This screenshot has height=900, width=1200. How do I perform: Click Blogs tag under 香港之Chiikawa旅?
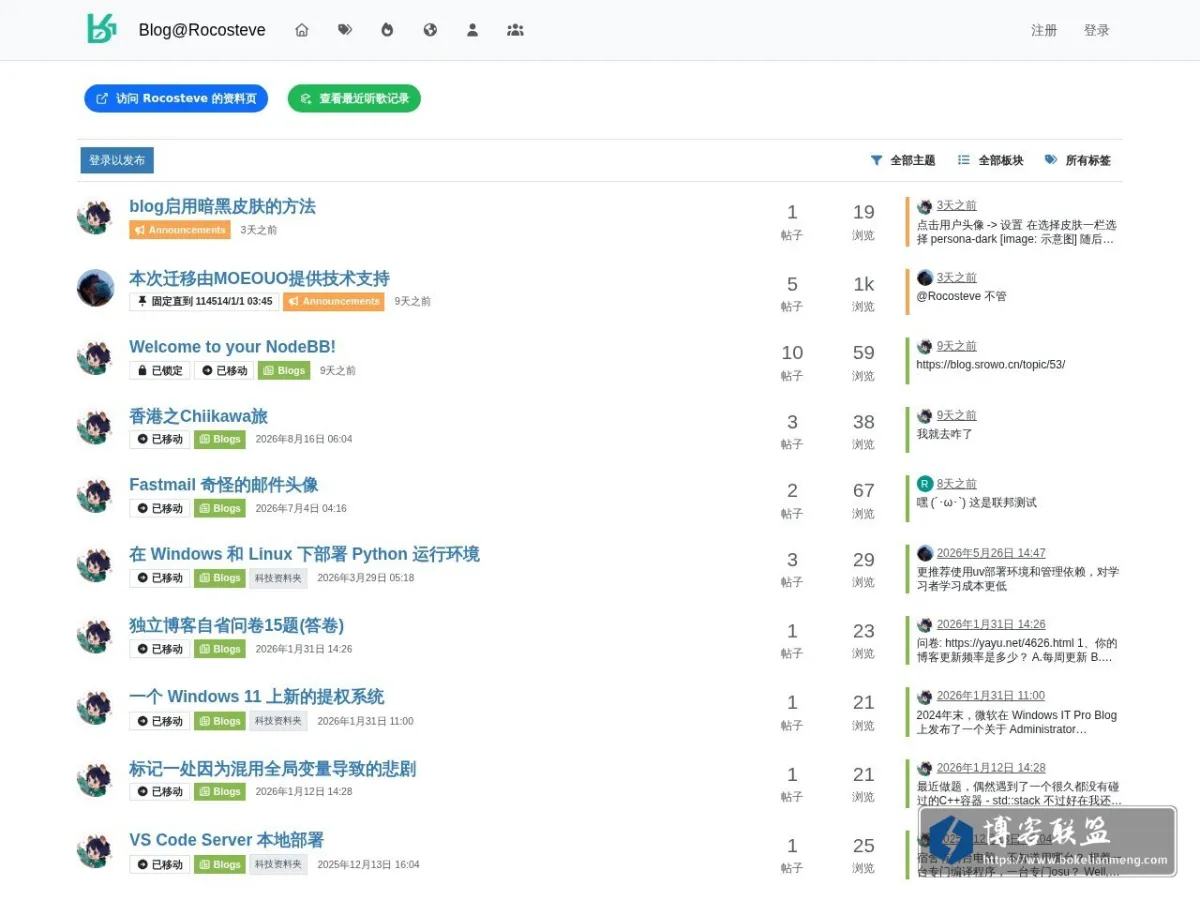click(x=220, y=439)
